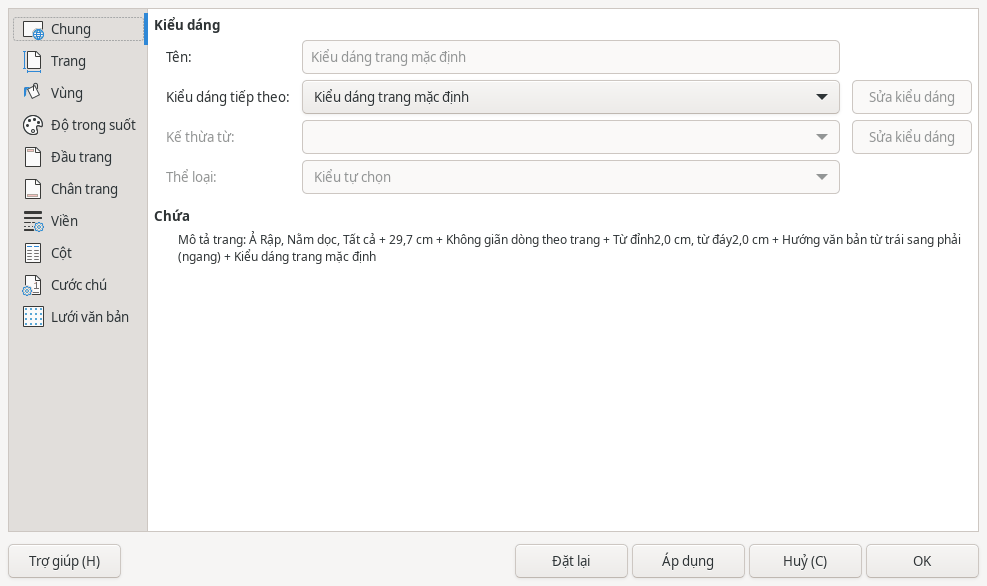The width and height of the screenshot is (987, 586).
Task: Switch to the Viền tab
Action: [78, 221]
